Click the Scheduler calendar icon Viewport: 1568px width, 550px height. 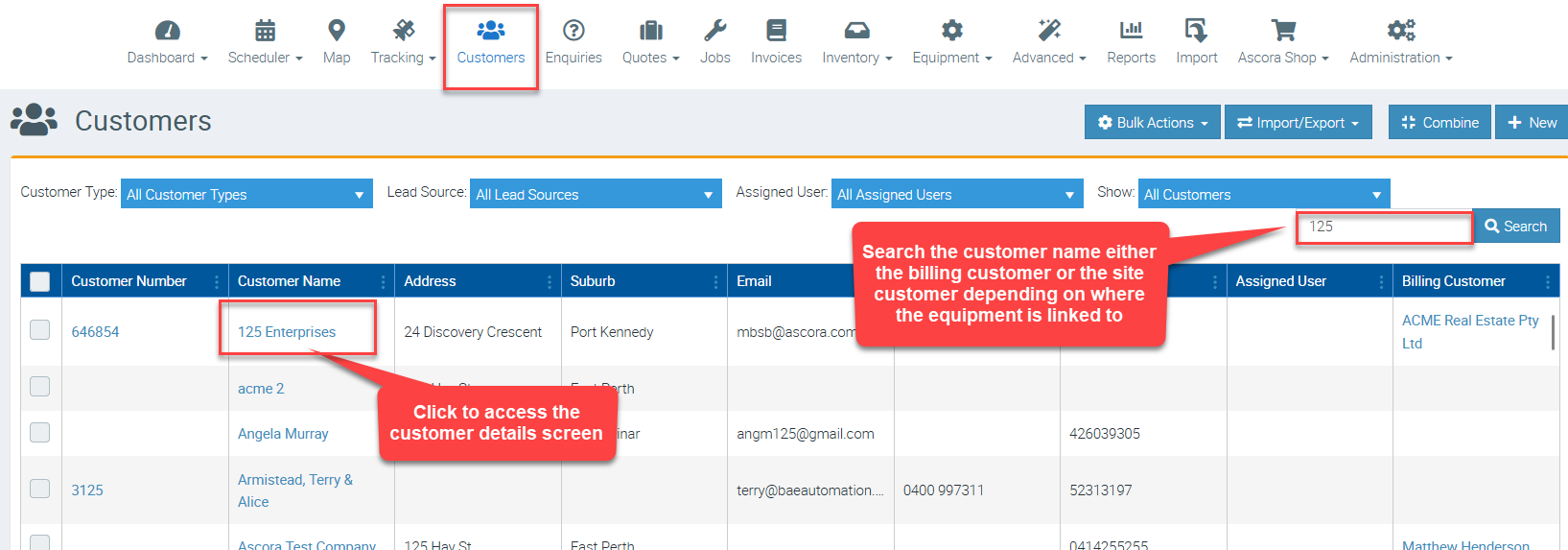tap(265, 31)
